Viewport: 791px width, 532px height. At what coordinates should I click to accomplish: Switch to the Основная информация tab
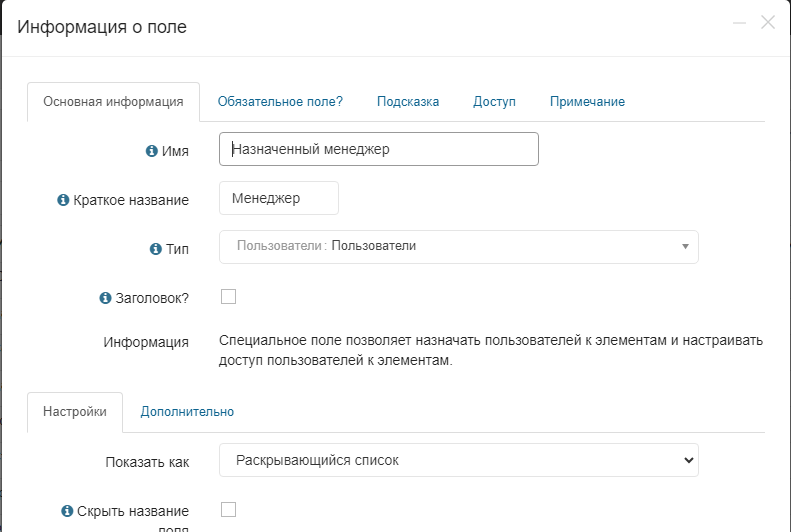114,102
